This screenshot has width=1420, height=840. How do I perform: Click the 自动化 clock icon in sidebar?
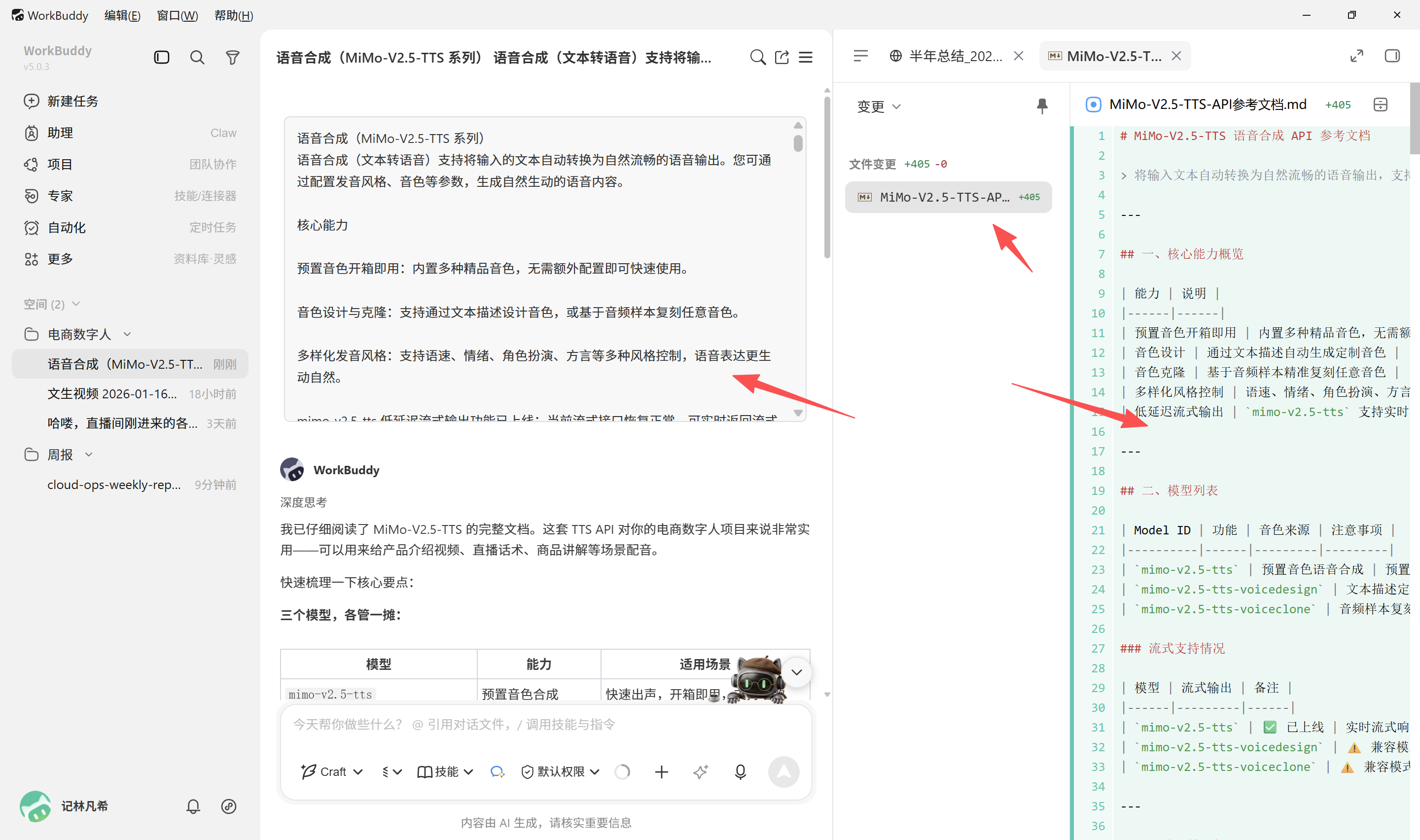pos(31,228)
